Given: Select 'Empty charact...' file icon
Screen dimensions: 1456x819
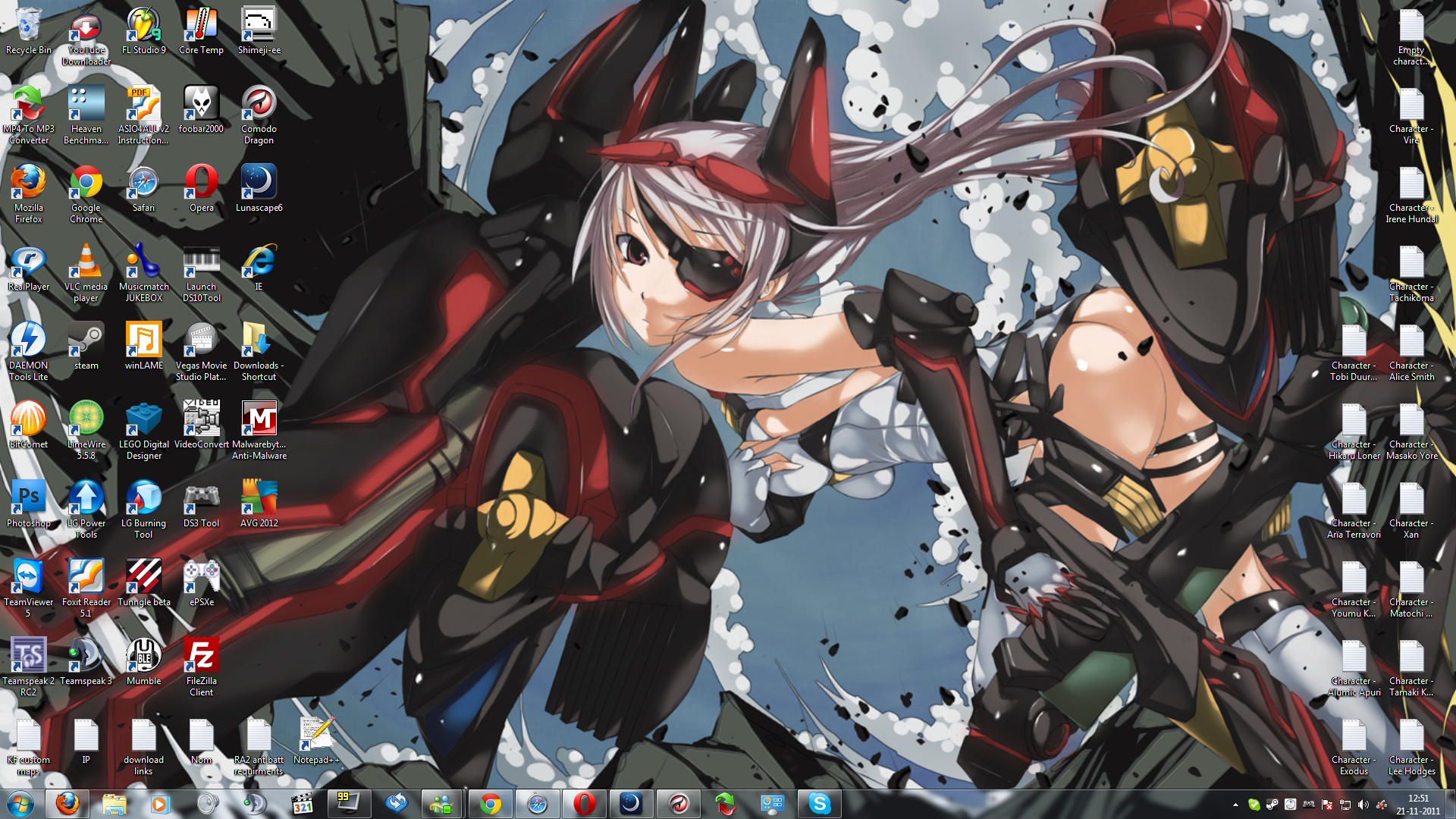Looking at the screenshot, I should point(1411,38).
